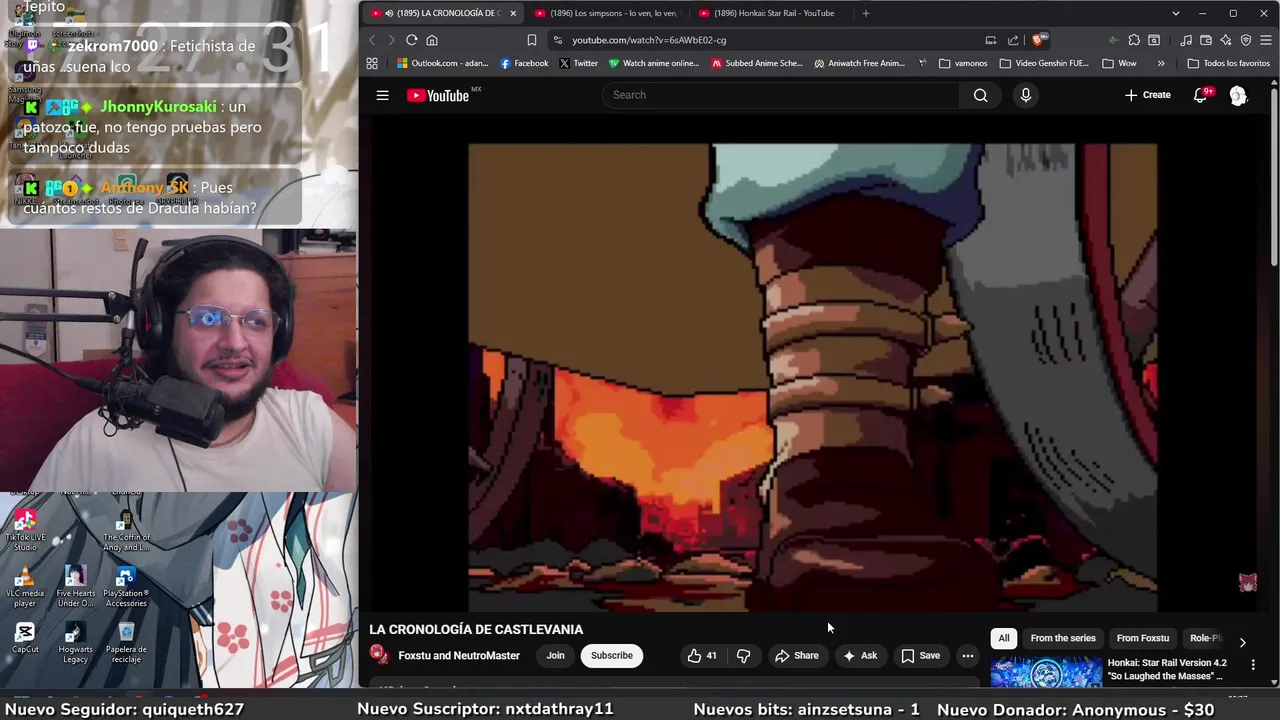This screenshot has height=720, width=1280.
Task: Open PlayStation Accessories desktop icon
Action: [x=126, y=587]
